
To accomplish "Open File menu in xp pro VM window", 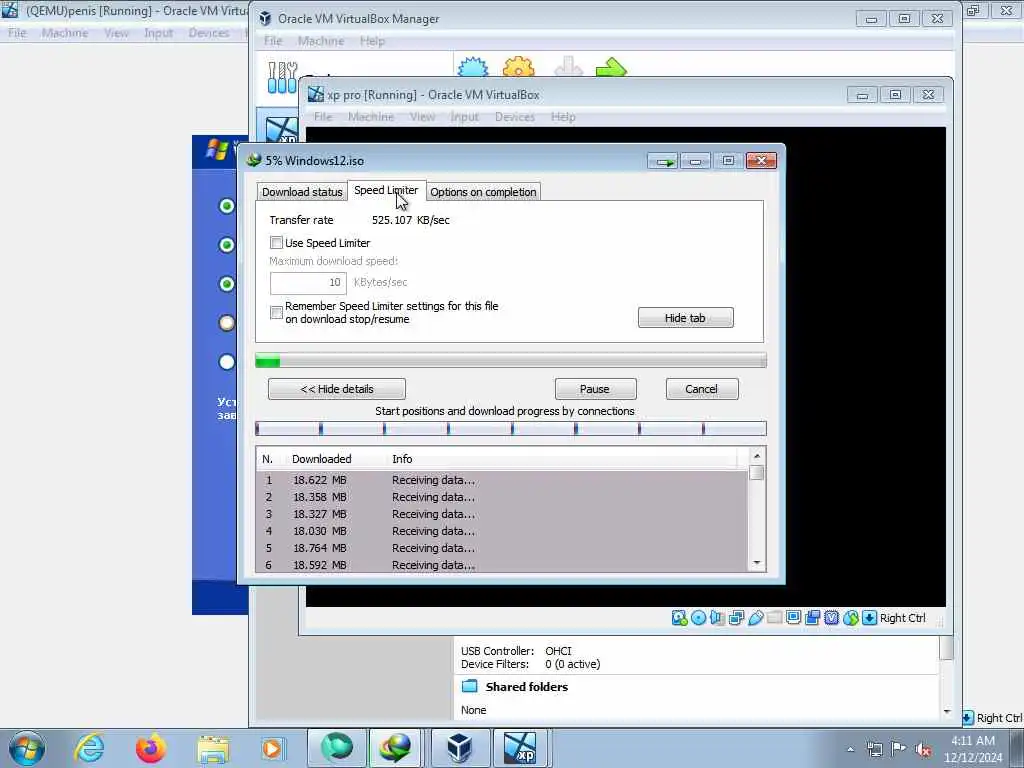I will click(323, 117).
